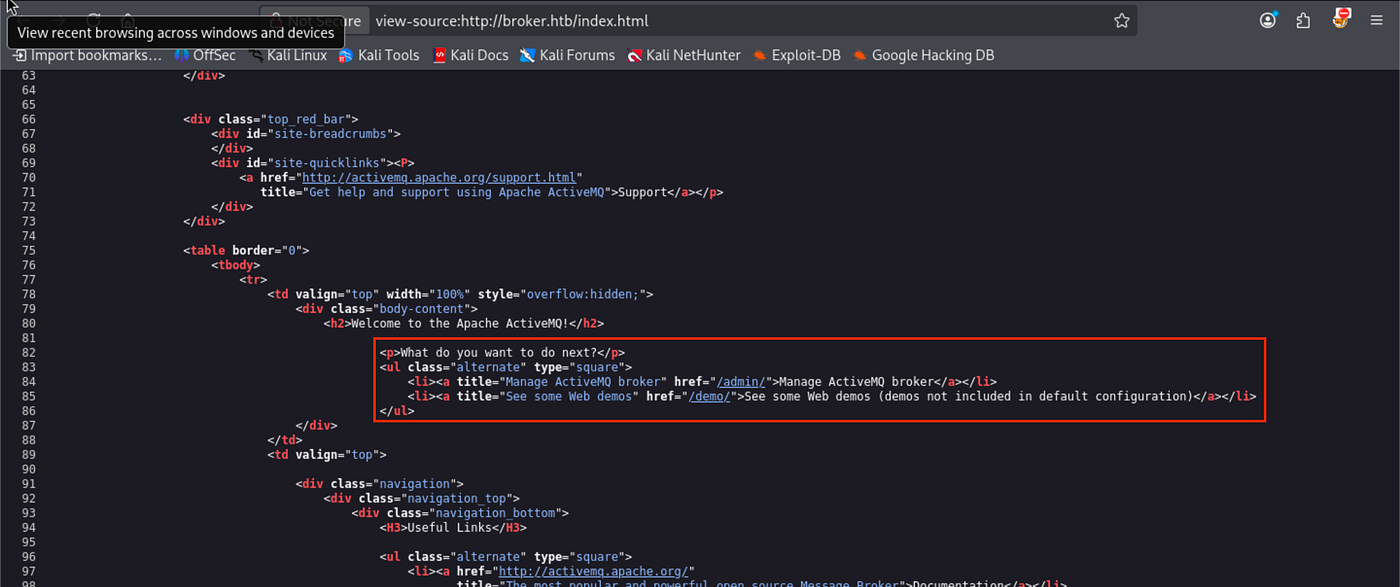The width and height of the screenshot is (1400, 587).
Task: Open Import bookmarks… toolbar item
Action: coord(87,55)
